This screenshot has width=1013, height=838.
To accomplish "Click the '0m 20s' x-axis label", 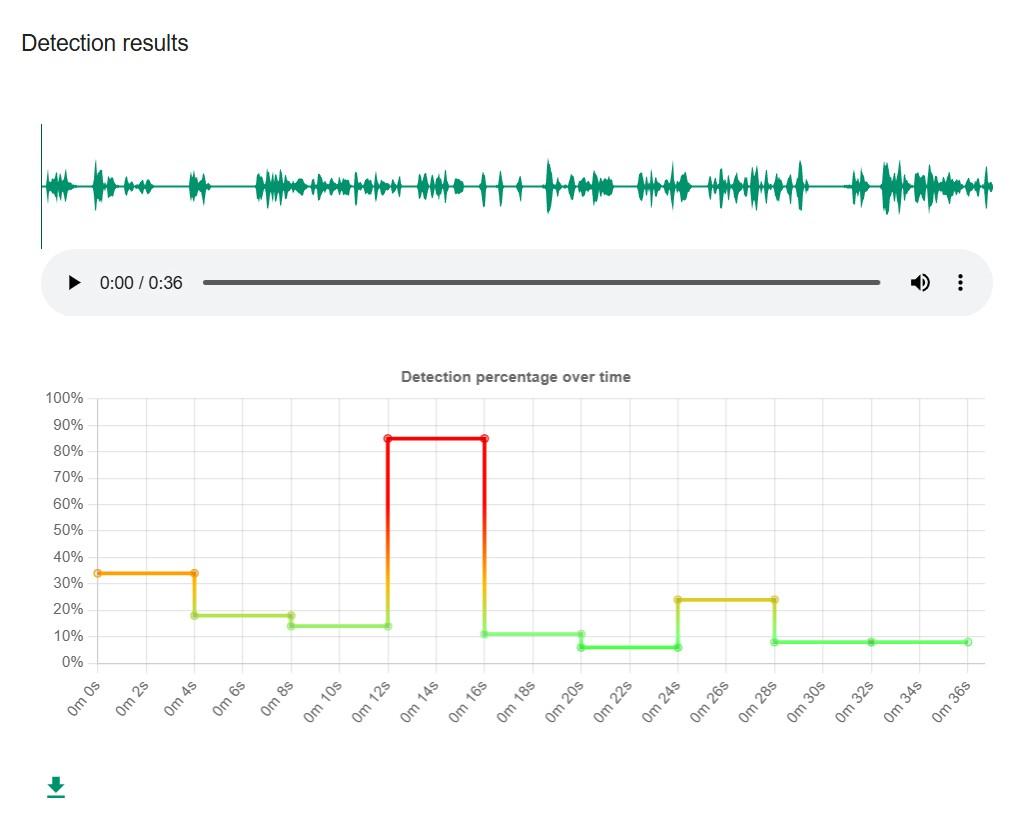I will tap(564, 702).
